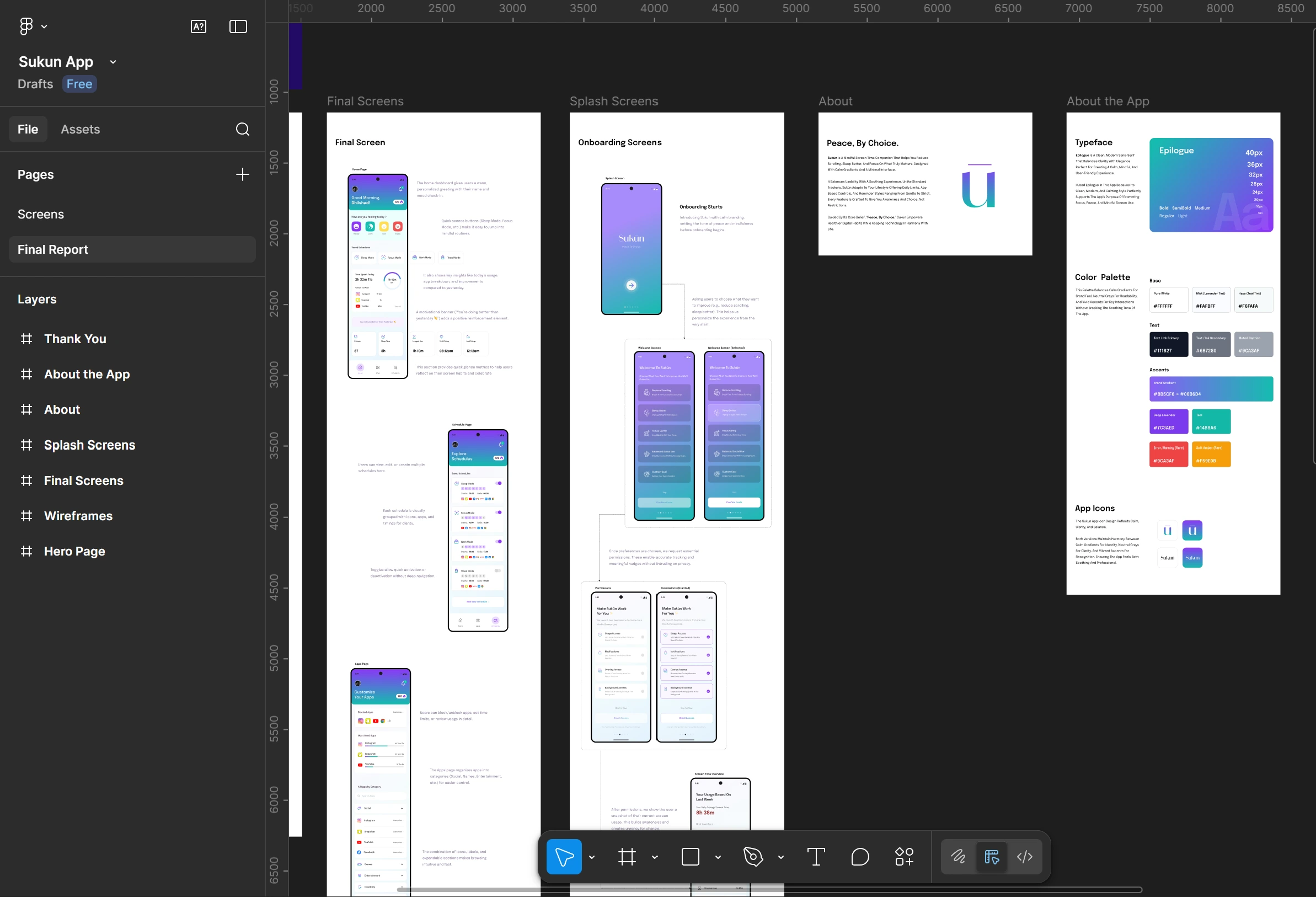Toggle the sidebar minimize UI icon
Viewport: 1316px width, 897px height.
pyautogui.click(x=238, y=26)
